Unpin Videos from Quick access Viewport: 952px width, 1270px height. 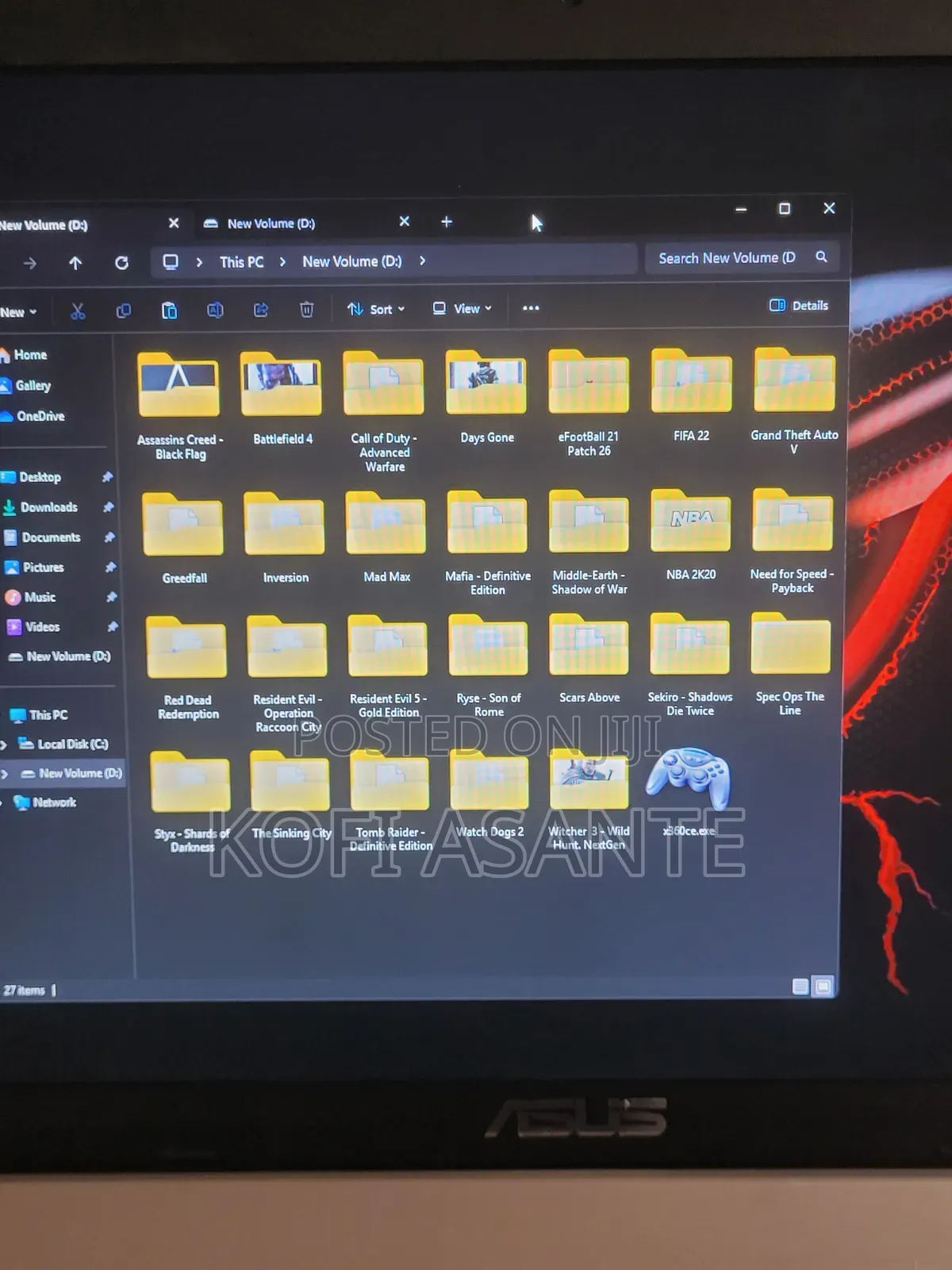(113, 627)
